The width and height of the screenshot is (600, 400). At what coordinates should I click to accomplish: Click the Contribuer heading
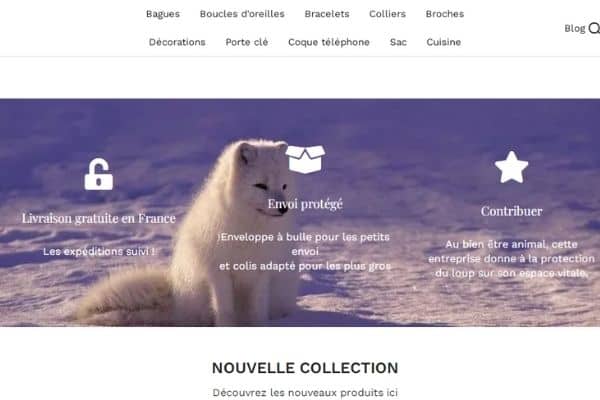point(511,211)
